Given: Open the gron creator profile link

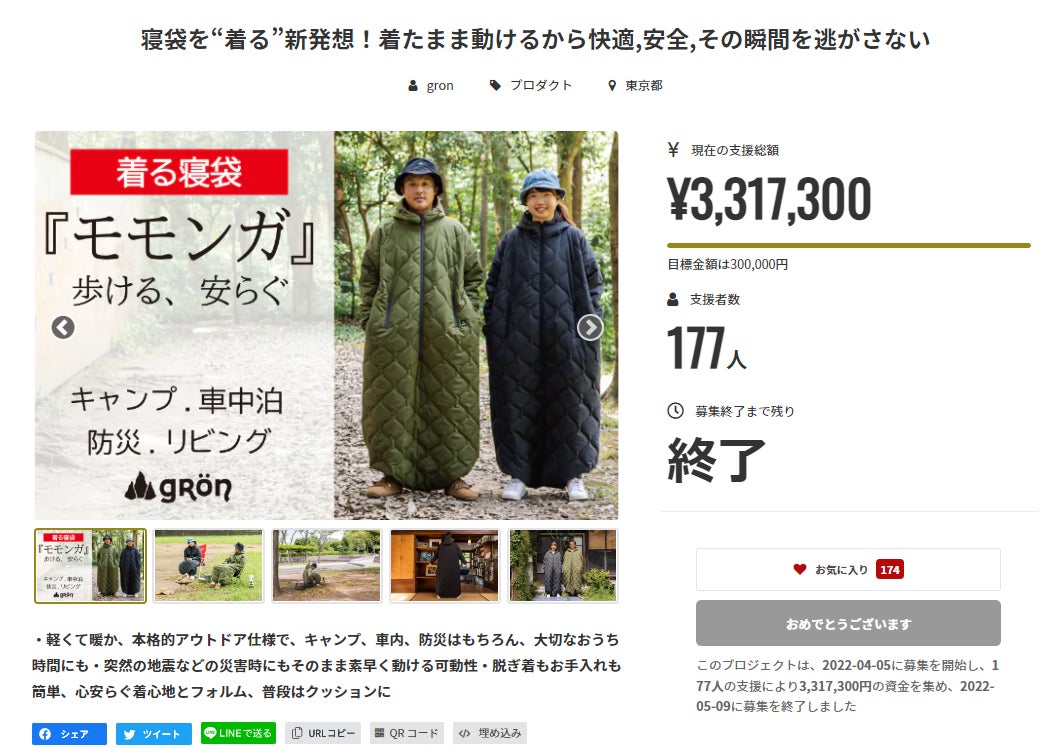Looking at the screenshot, I should click(431, 85).
